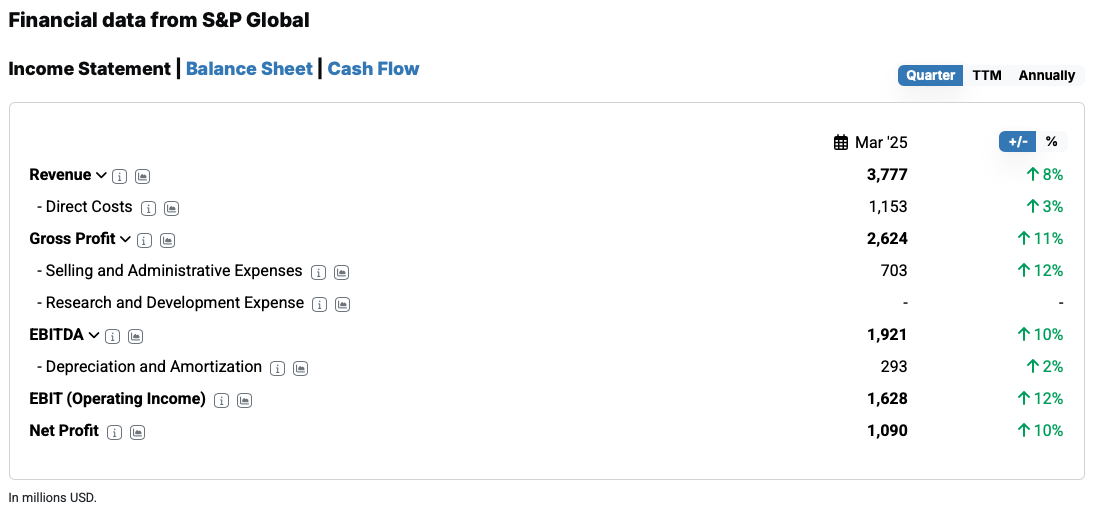
Task: Switch change display to % mode
Action: [x=1051, y=142]
